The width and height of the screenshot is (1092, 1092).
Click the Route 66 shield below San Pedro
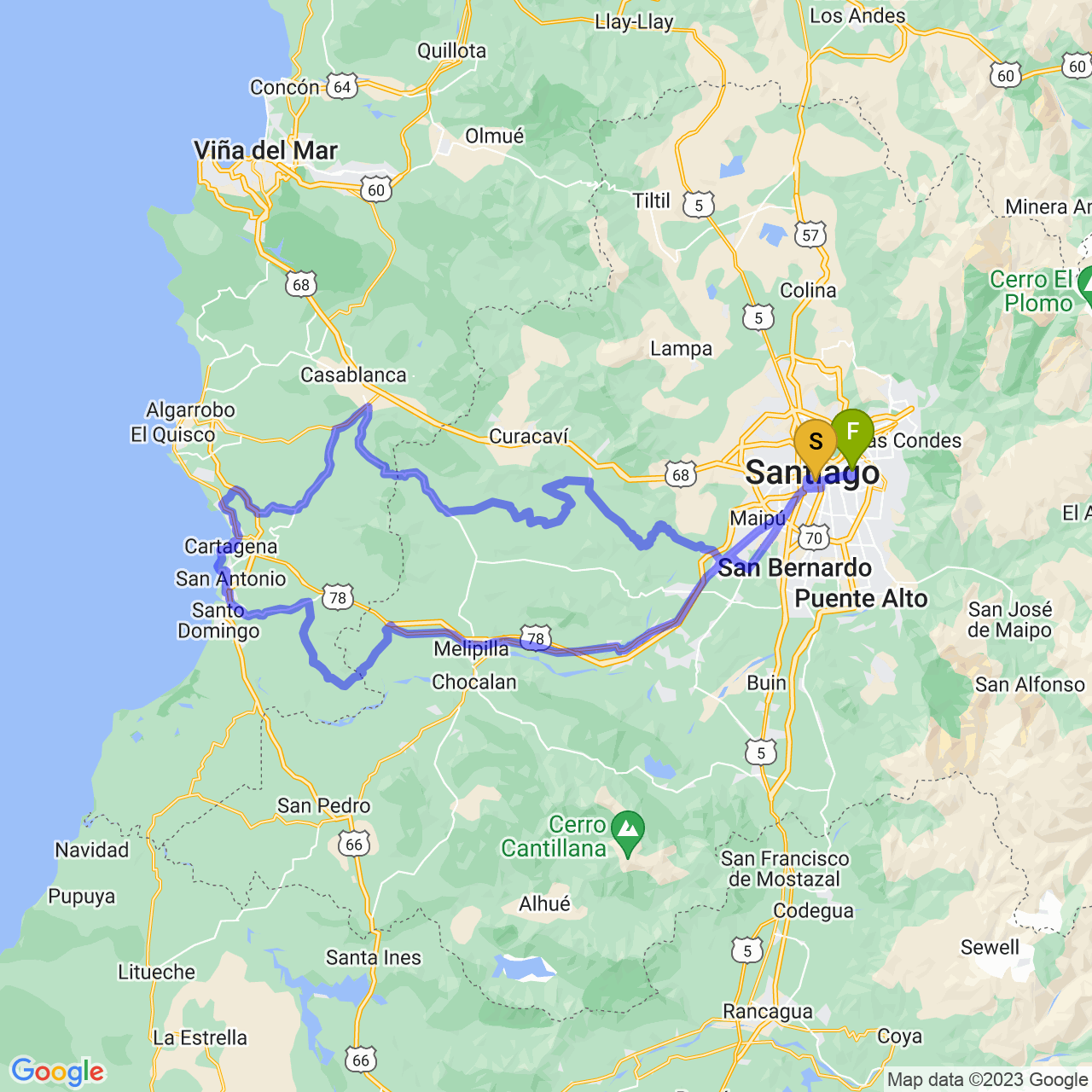click(355, 845)
